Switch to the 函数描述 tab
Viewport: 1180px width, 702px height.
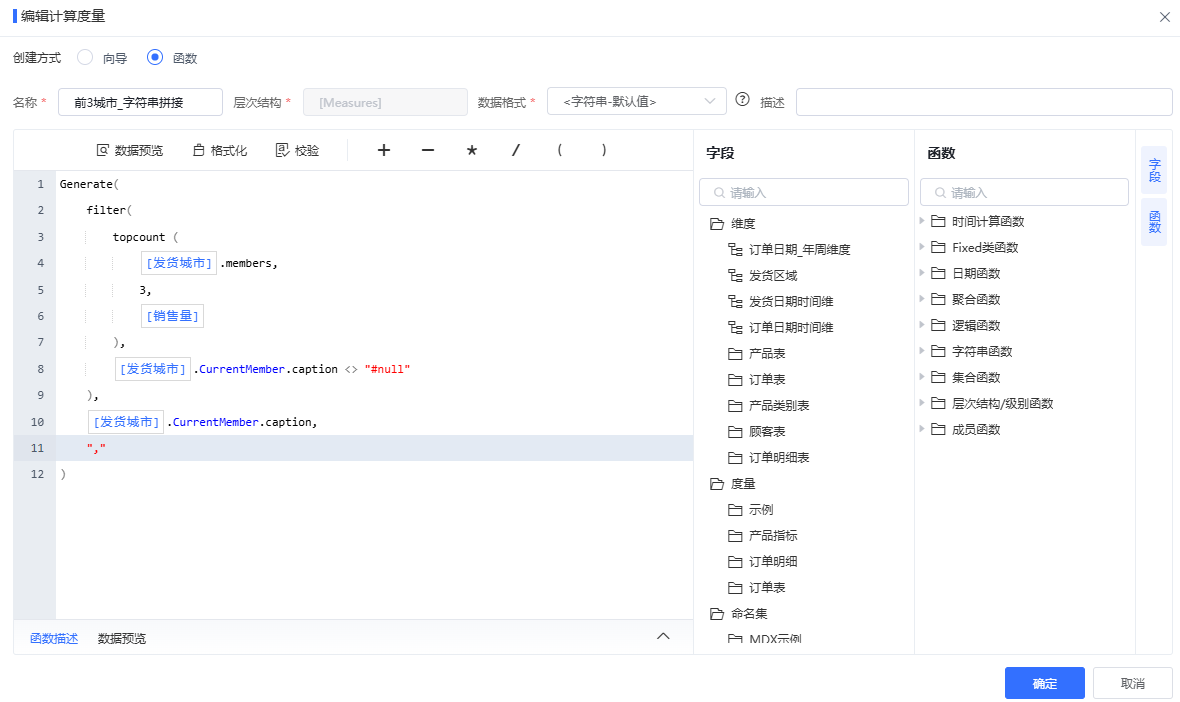coord(54,639)
